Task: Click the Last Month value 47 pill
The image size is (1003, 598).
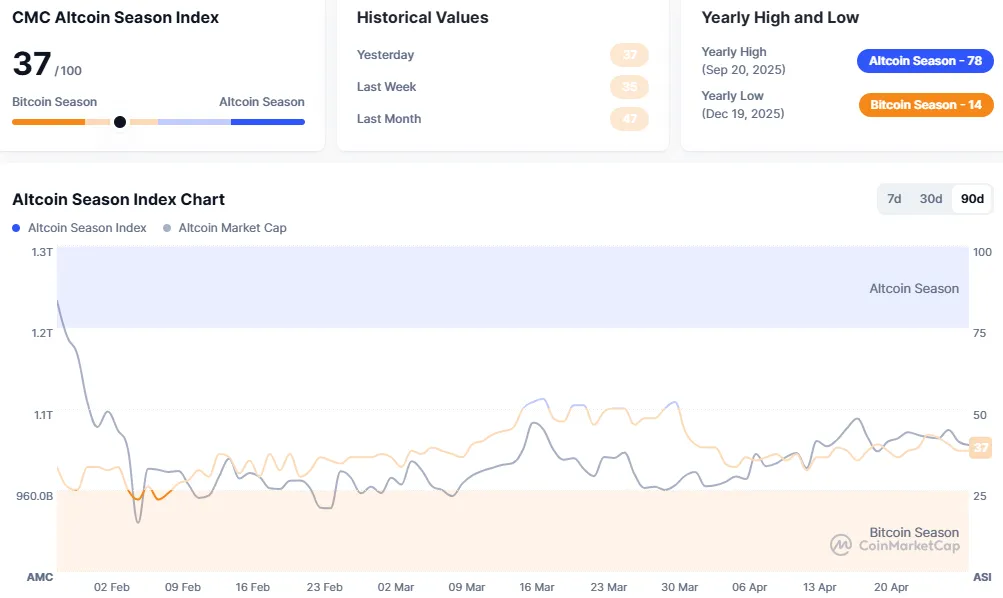Action: click(629, 119)
